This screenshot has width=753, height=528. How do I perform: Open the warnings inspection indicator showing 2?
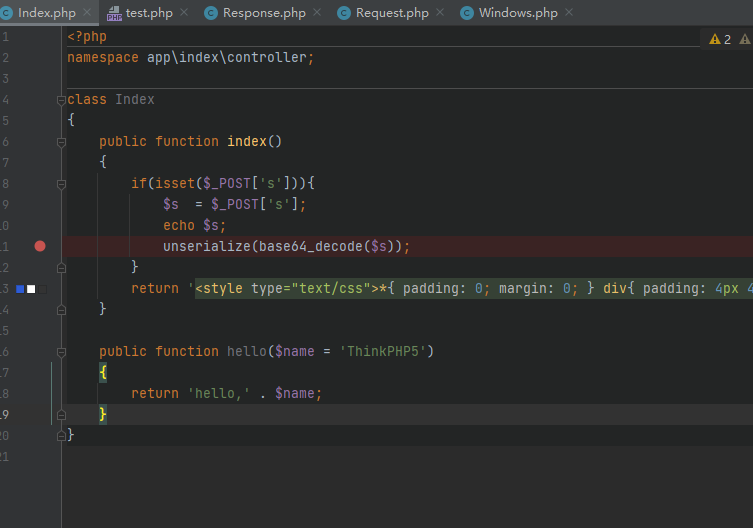pyautogui.click(x=720, y=39)
